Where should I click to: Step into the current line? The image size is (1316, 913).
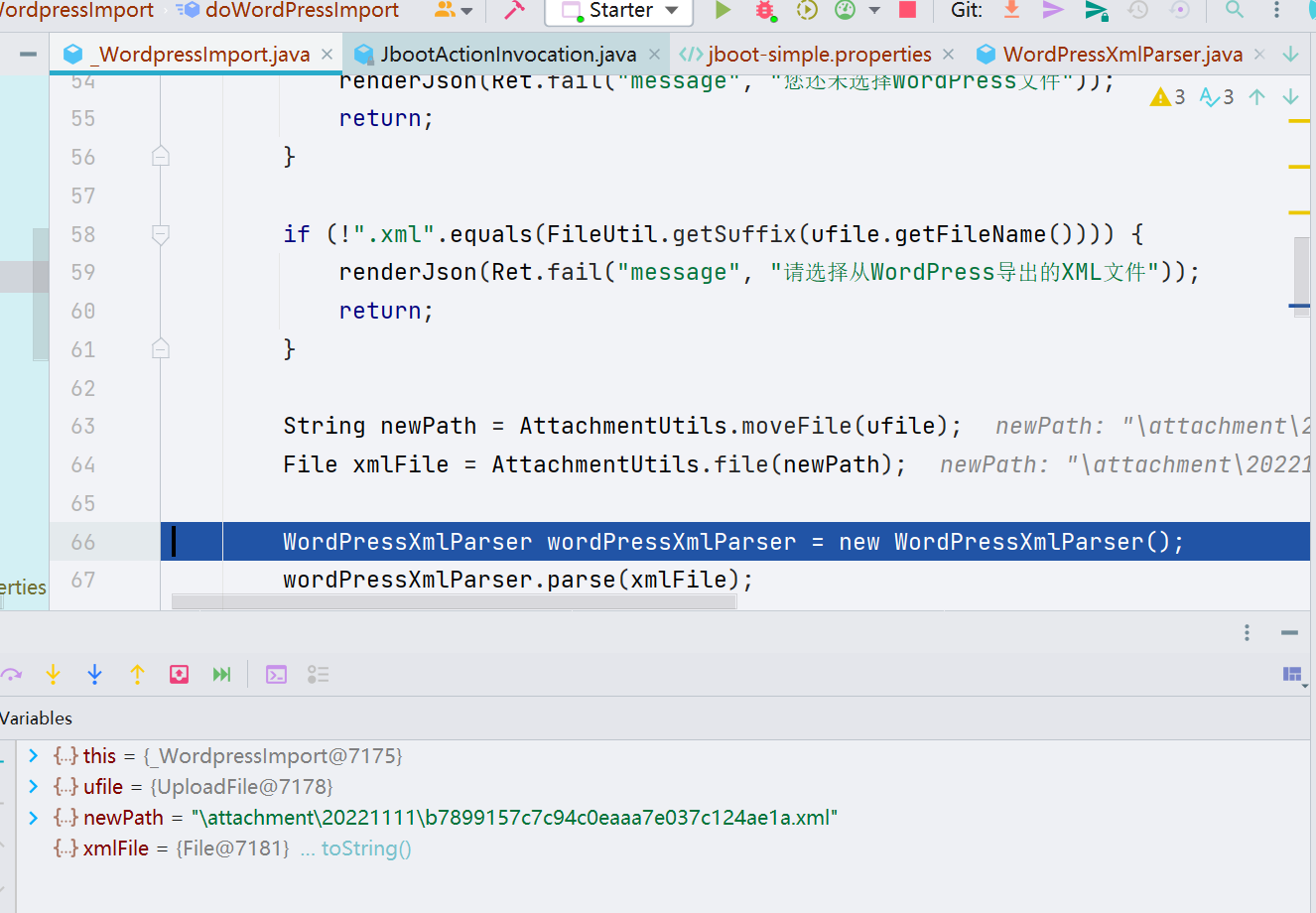coord(53,675)
